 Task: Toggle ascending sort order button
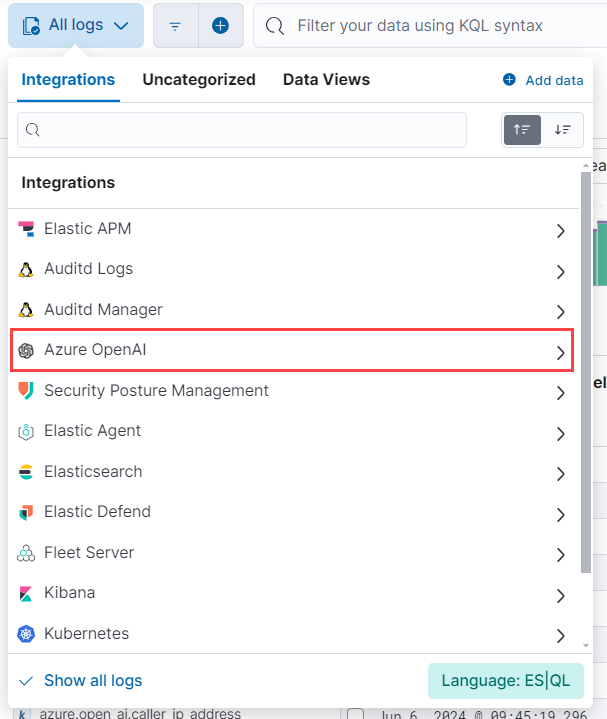(522, 130)
